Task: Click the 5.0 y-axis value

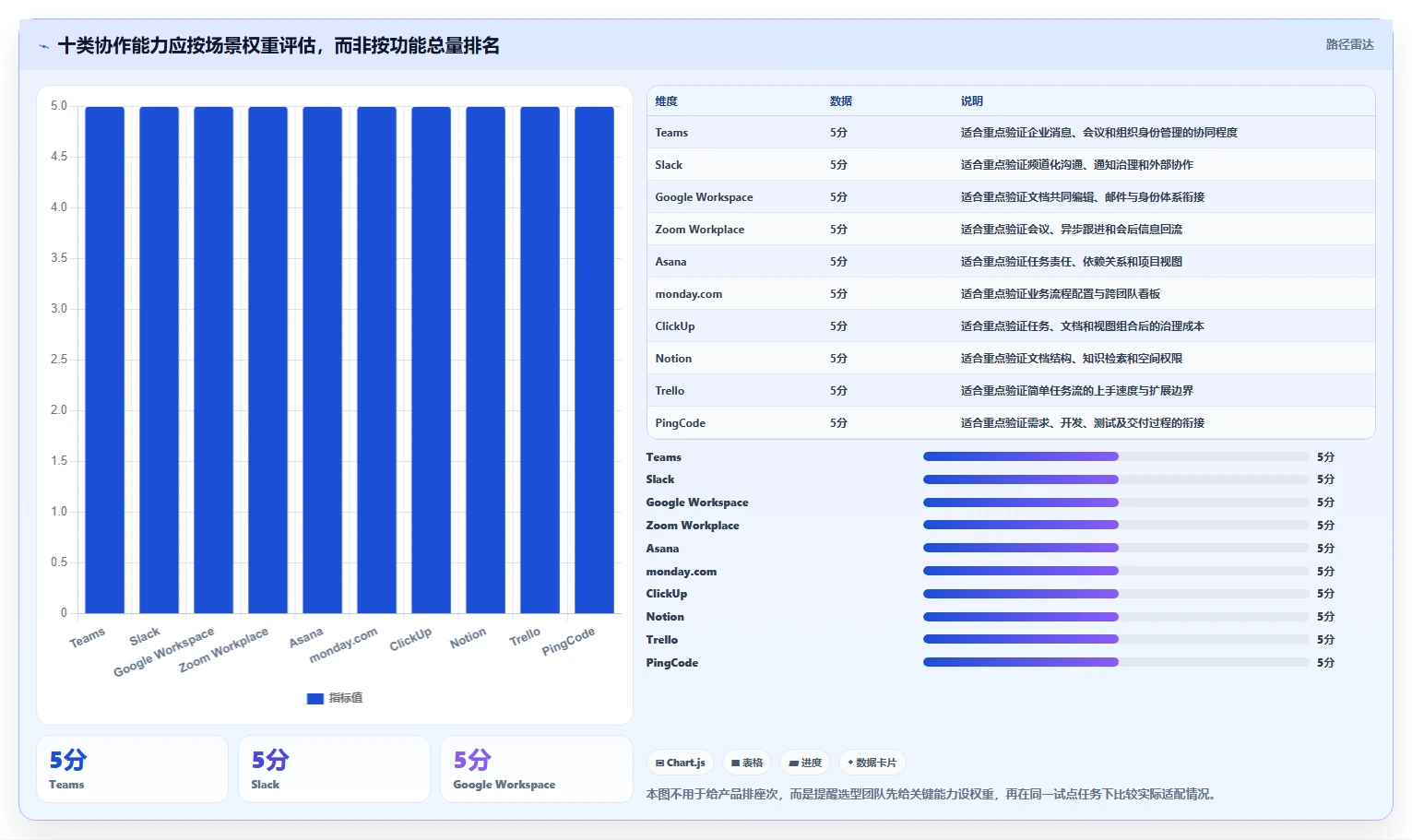Action: [59, 106]
